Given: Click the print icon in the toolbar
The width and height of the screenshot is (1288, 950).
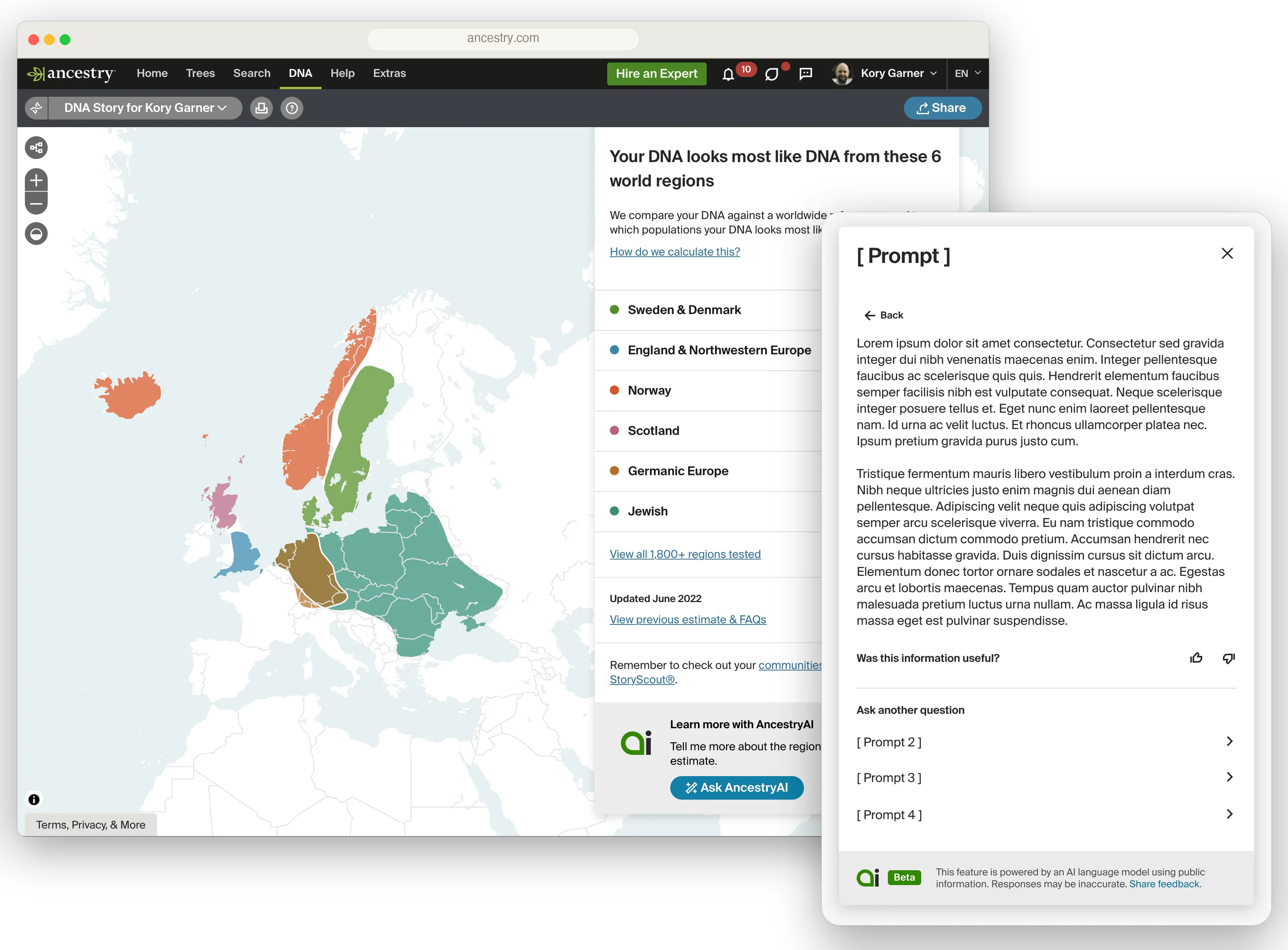Looking at the screenshot, I should point(262,108).
